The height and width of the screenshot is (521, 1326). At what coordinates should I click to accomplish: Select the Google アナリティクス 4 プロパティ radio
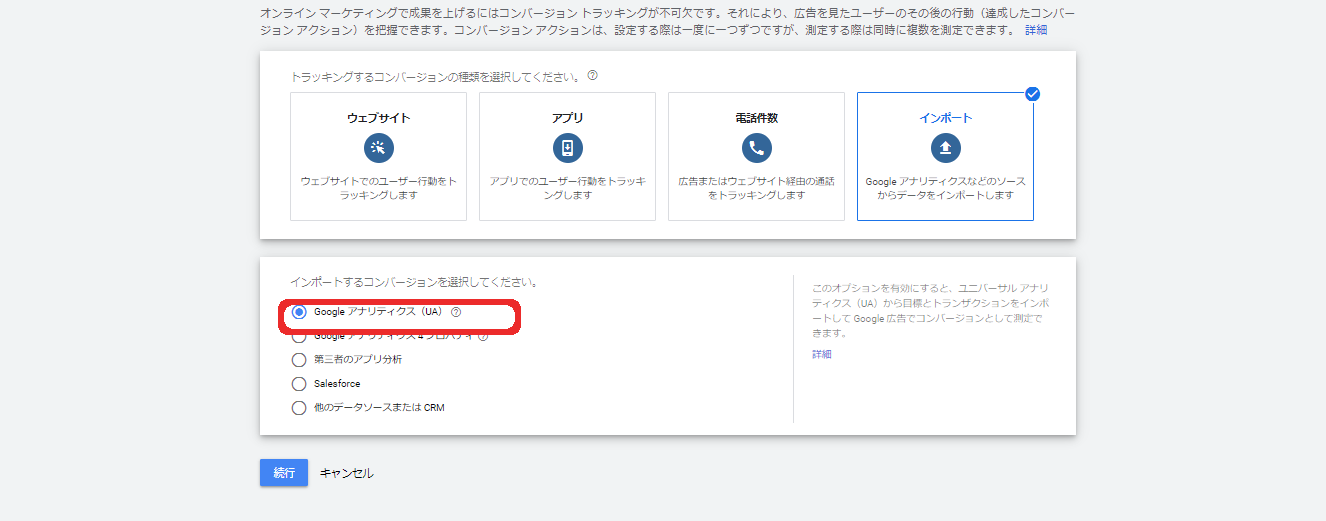(x=299, y=336)
